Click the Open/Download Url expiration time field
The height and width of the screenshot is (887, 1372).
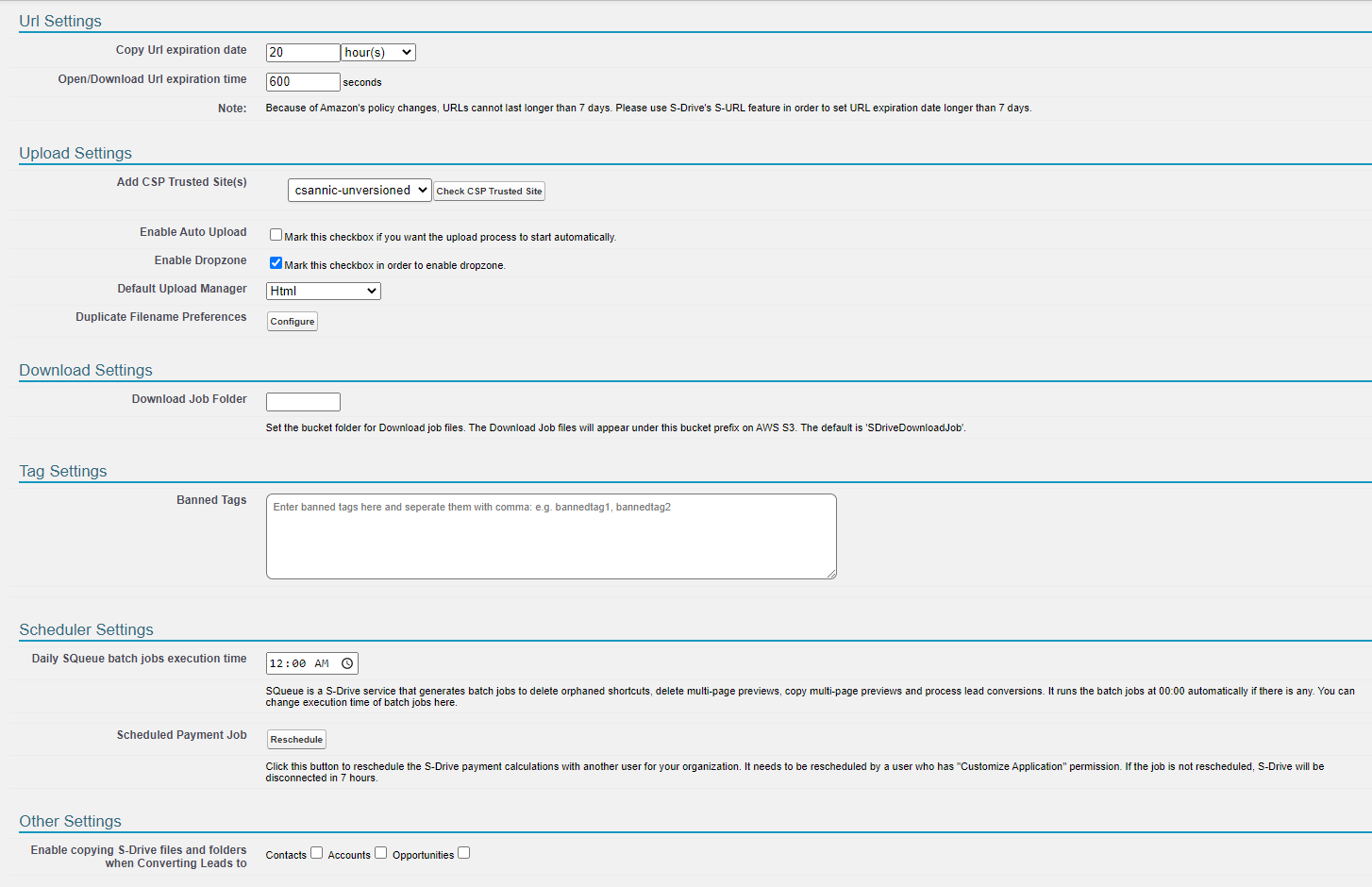point(302,82)
